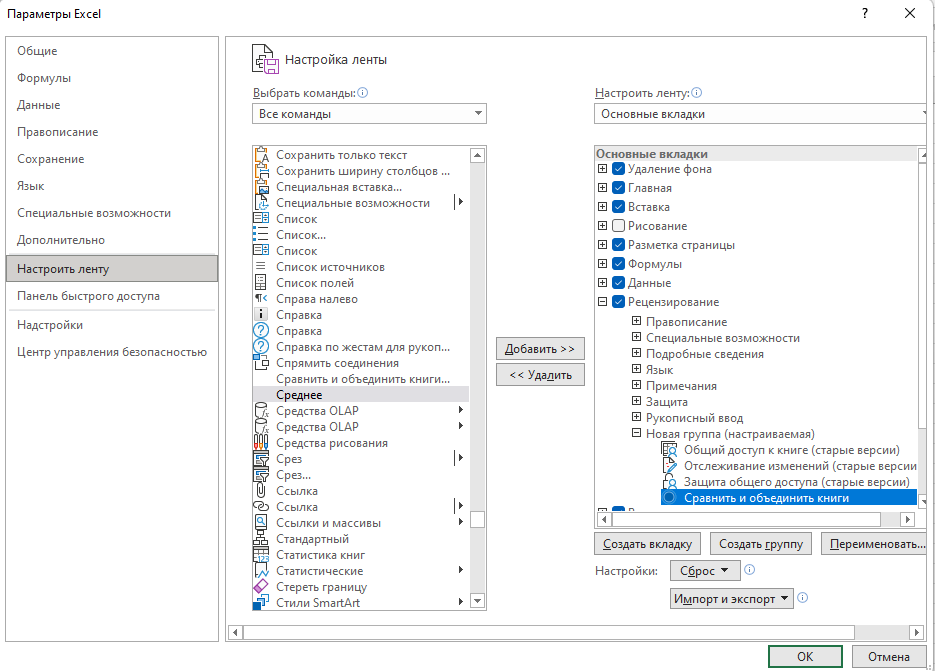Viewport: 935px width, 671px height.
Task: Open 'Центр управления безопасностью' category
Action: [112, 352]
